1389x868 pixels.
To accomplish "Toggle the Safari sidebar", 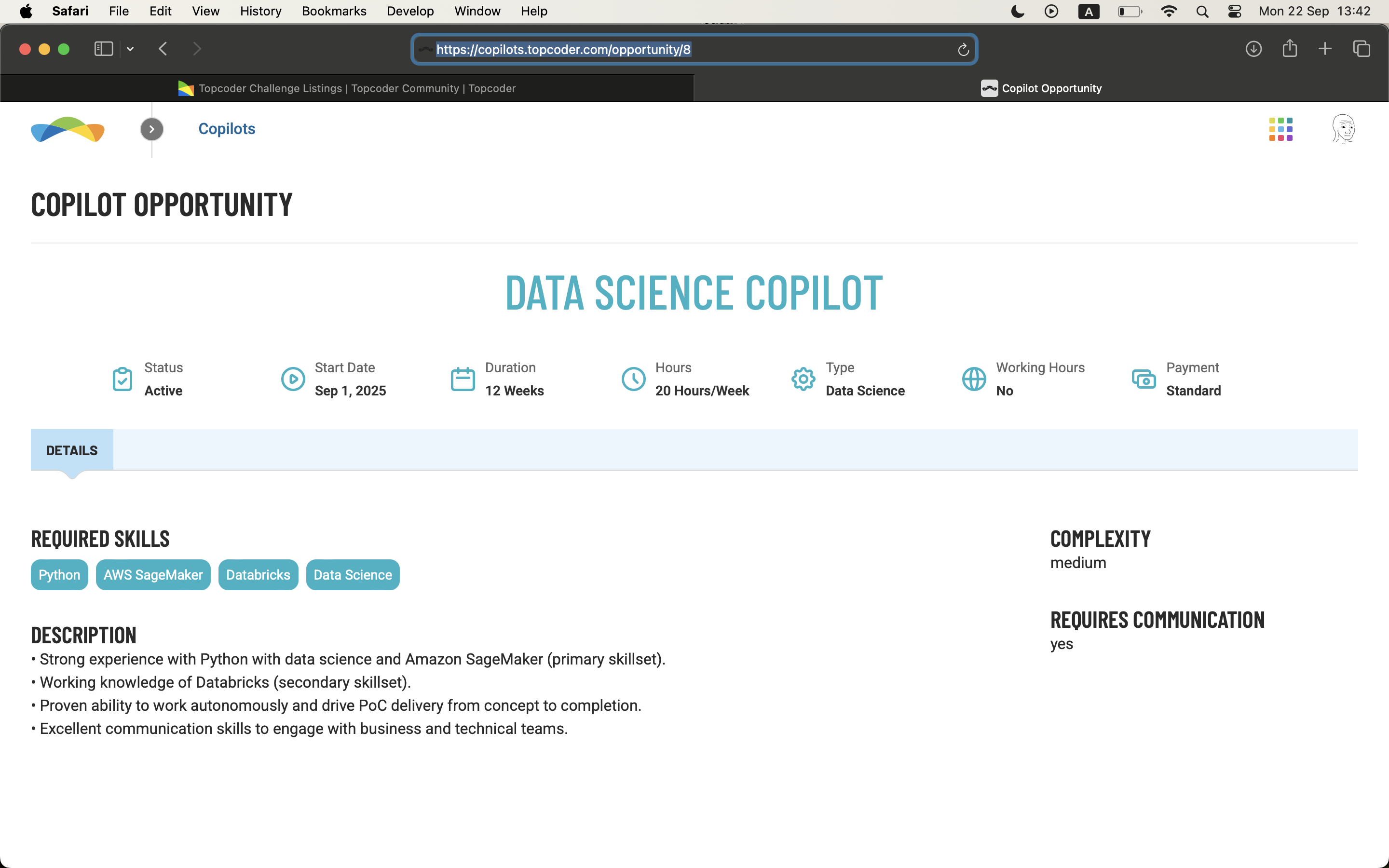I will tap(103, 49).
